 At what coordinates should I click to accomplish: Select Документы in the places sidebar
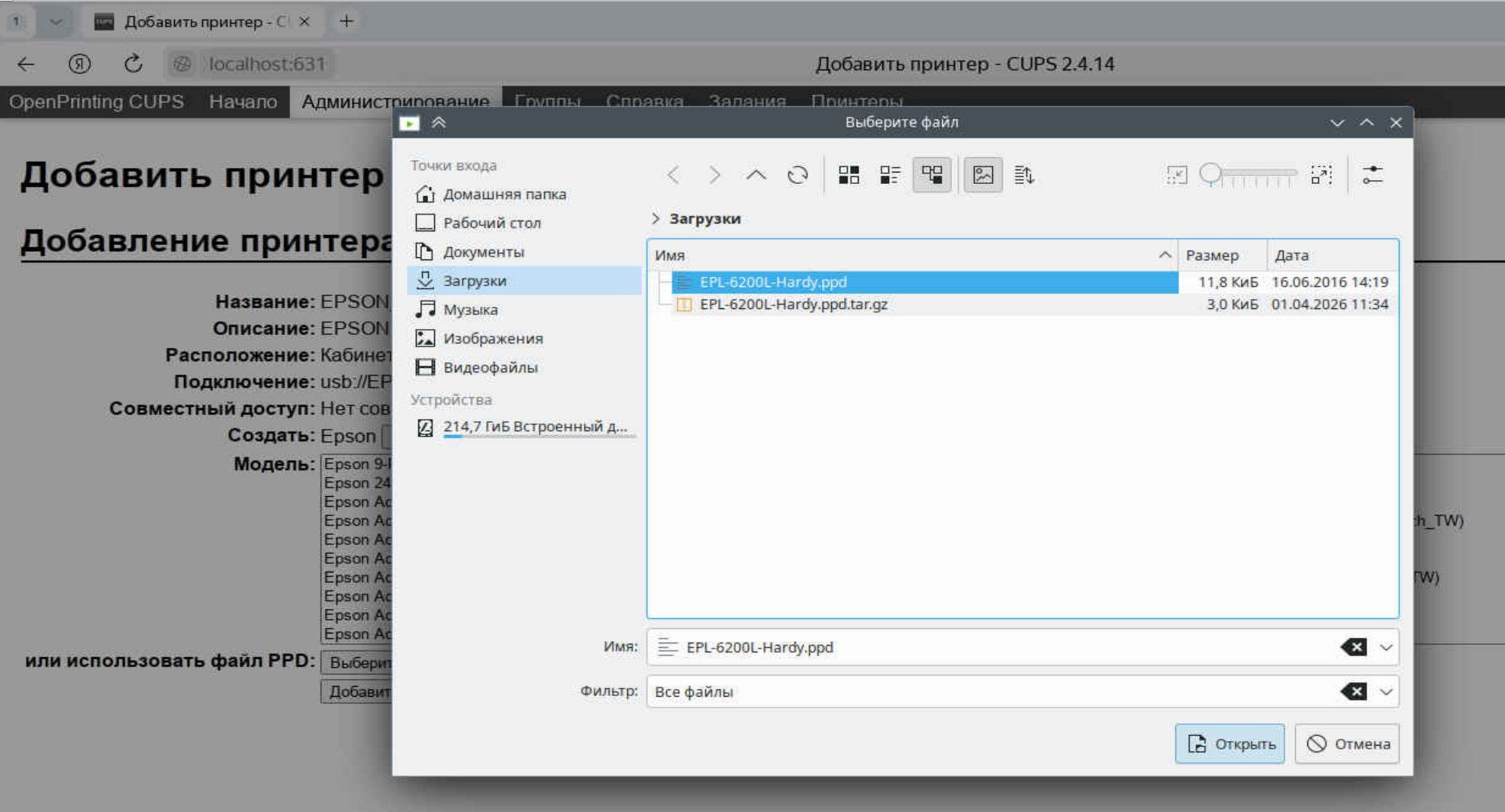point(483,252)
